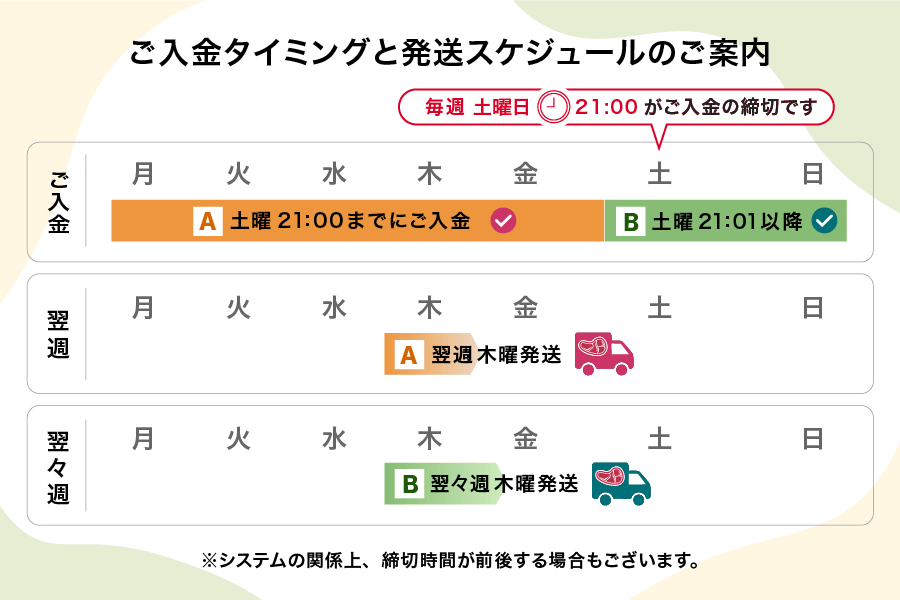Image resolution: width=900 pixels, height=600 pixels.
Task: Click the 毎週 土曜日 21:00 deadline callout
Action: pos(616,107)
